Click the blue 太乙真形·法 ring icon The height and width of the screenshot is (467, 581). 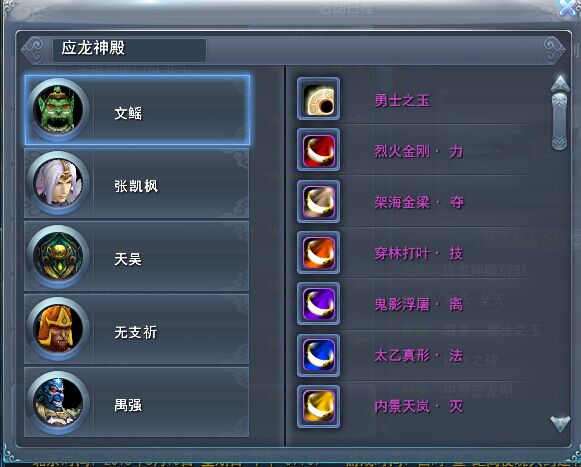(318, 355)
